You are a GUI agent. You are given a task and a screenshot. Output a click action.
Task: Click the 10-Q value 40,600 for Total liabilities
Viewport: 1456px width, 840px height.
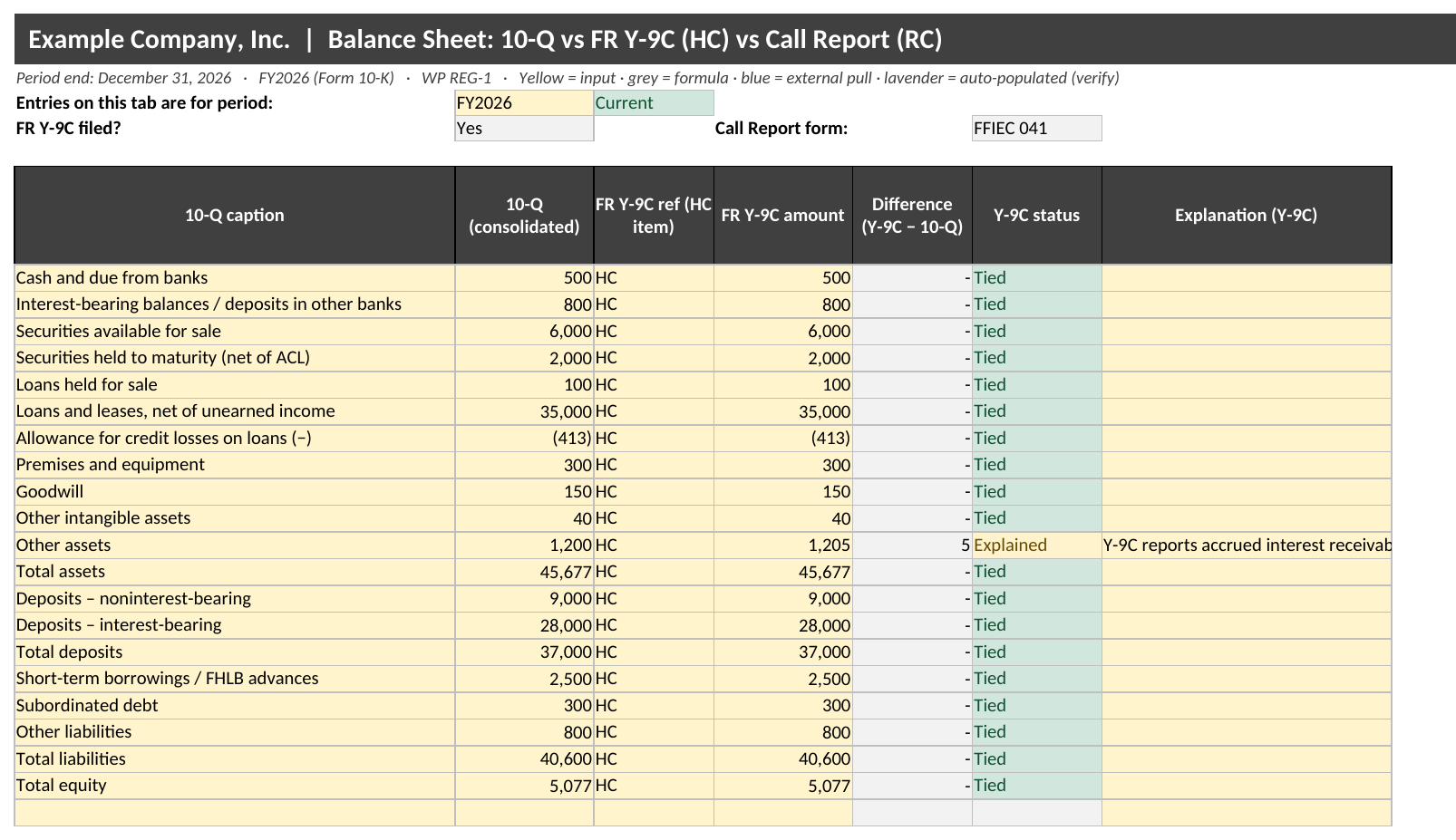tap(524, 759)
